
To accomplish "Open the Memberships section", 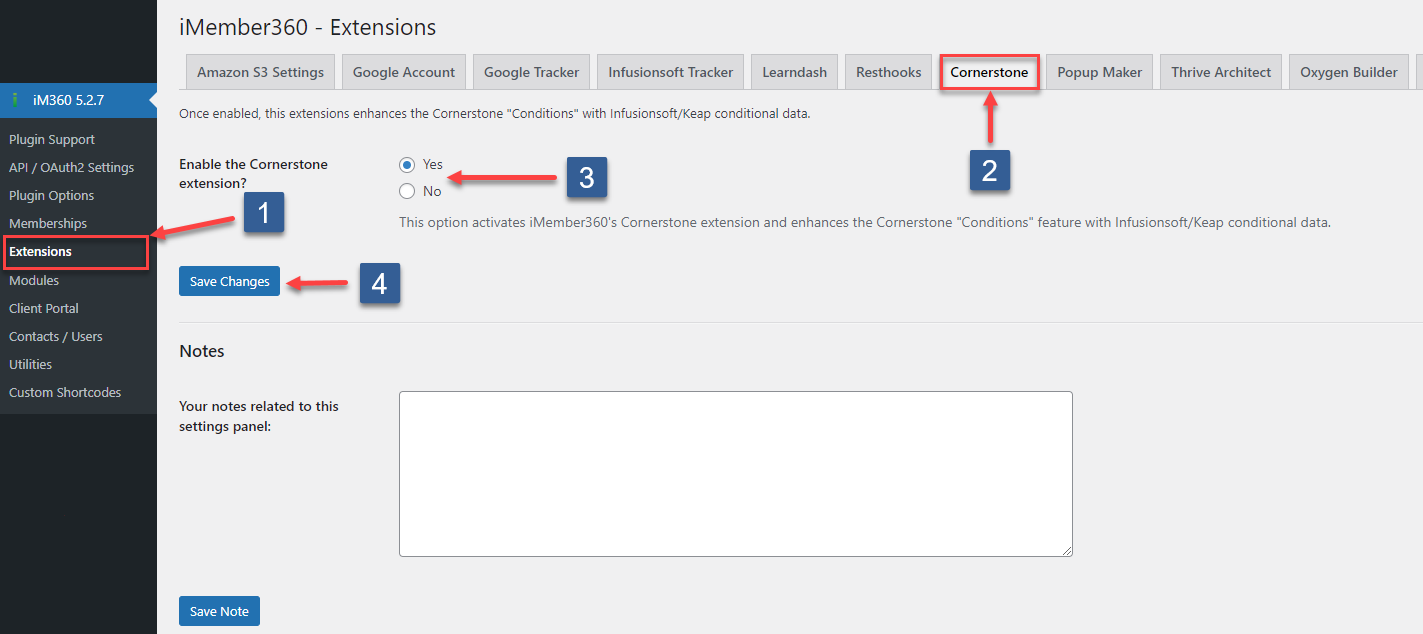I will tap(48, 223).
